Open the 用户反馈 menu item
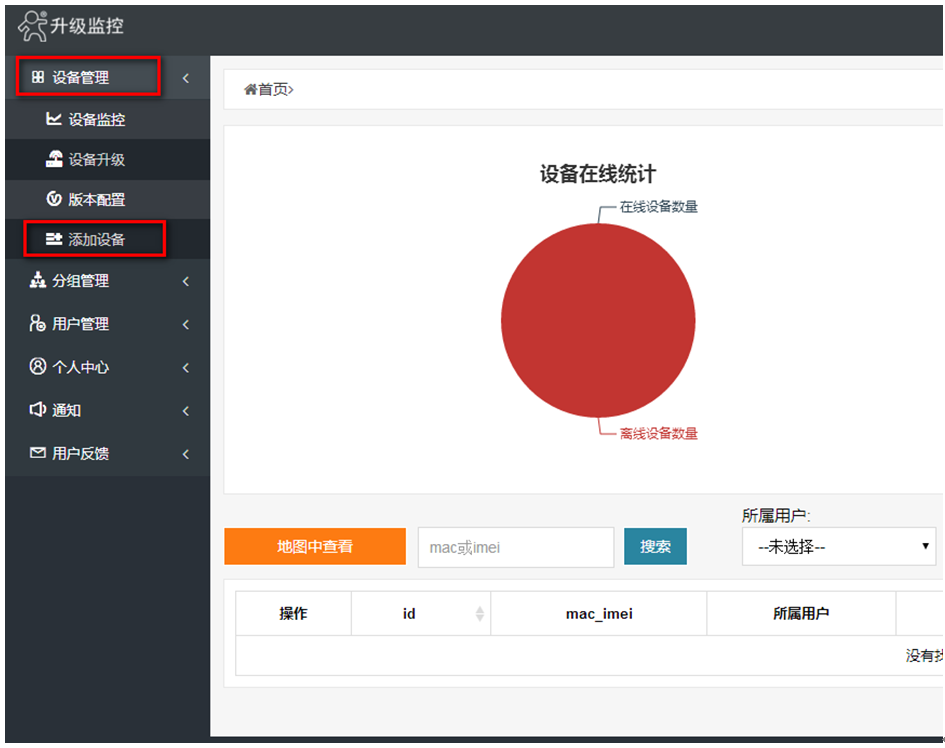The height and width of the screenshot is (748, 945). point(80,454)
